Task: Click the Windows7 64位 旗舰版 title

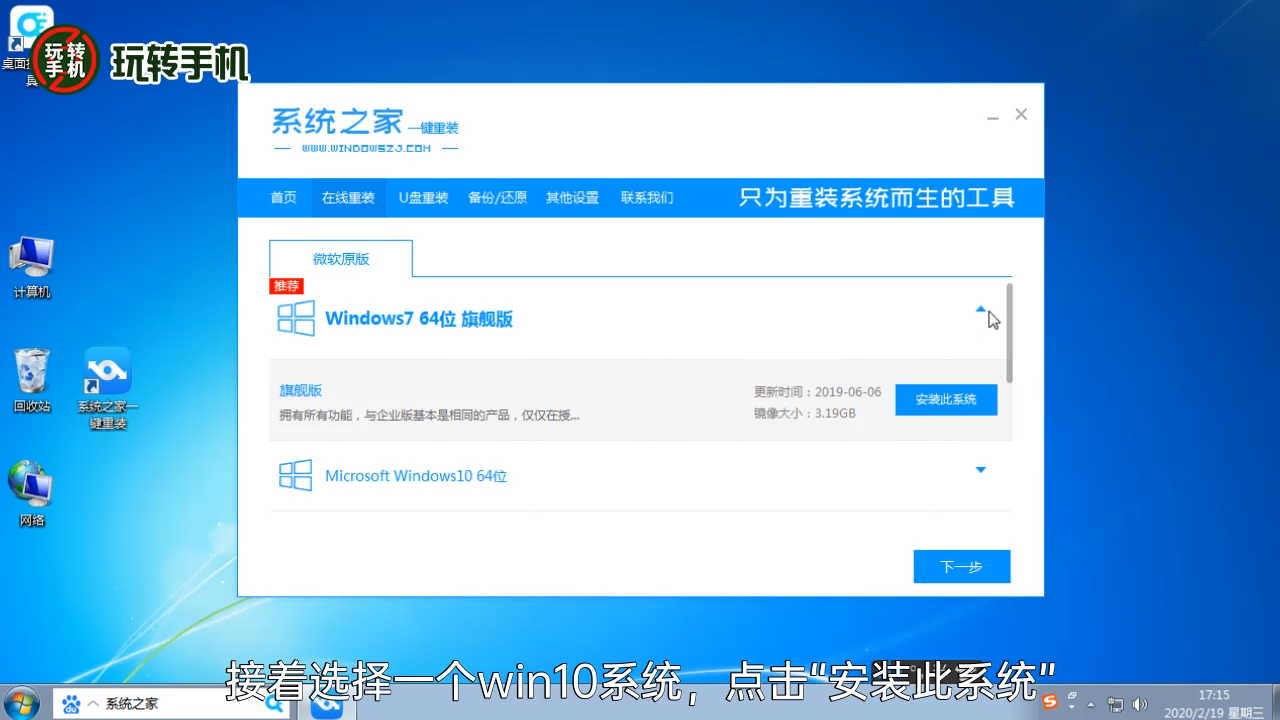Action: click(419, 319)
